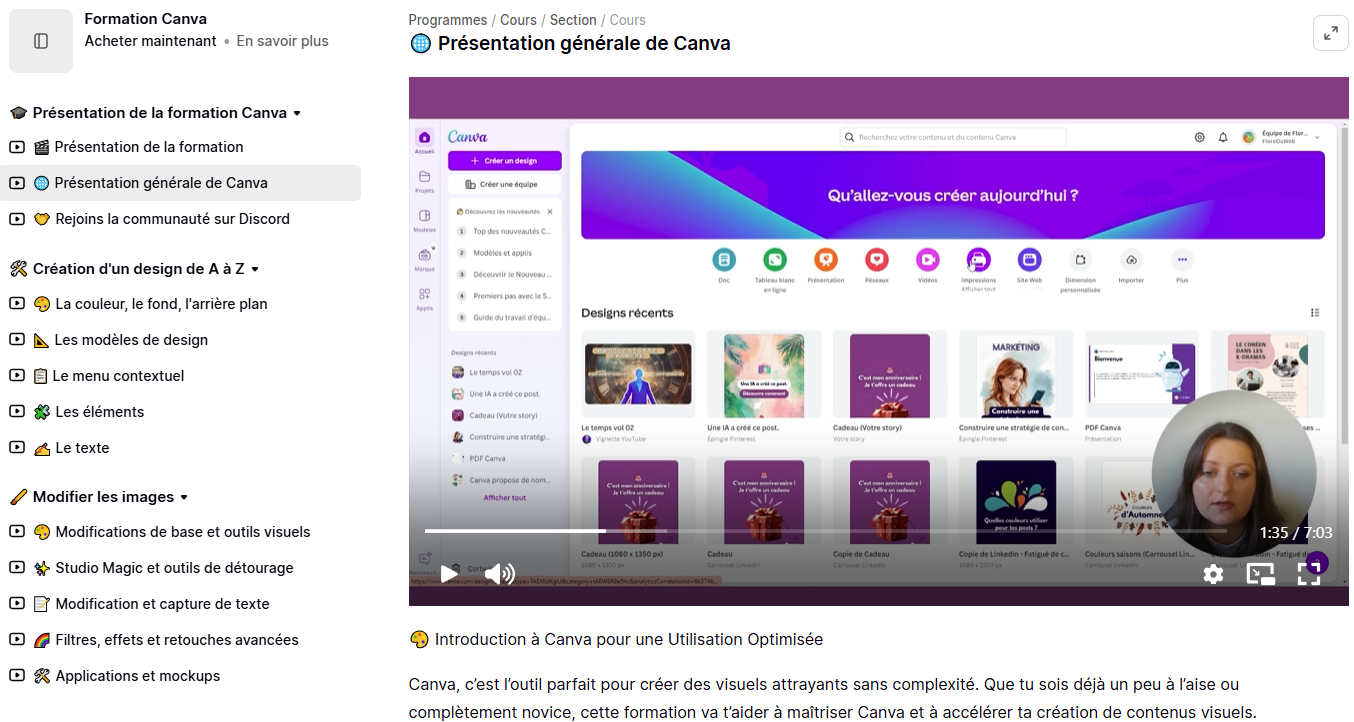The height and width of the screenshot is (722, 1354).
Task: Click the expand fullscreen icon top right
Action: coord(1330,33)
